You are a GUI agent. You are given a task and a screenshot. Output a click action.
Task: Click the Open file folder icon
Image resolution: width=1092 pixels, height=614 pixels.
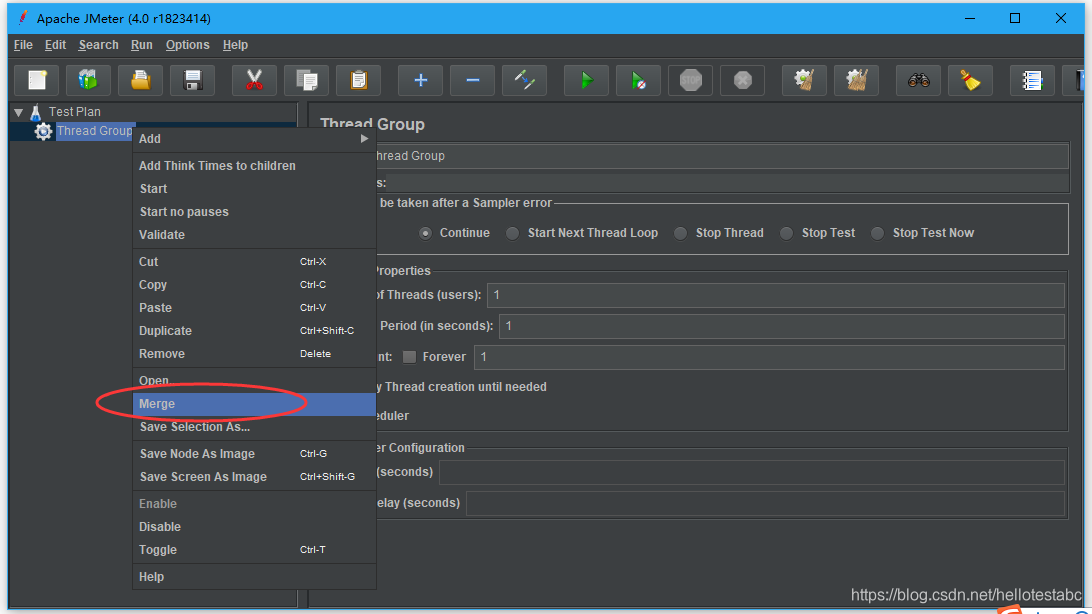point(141,81)
